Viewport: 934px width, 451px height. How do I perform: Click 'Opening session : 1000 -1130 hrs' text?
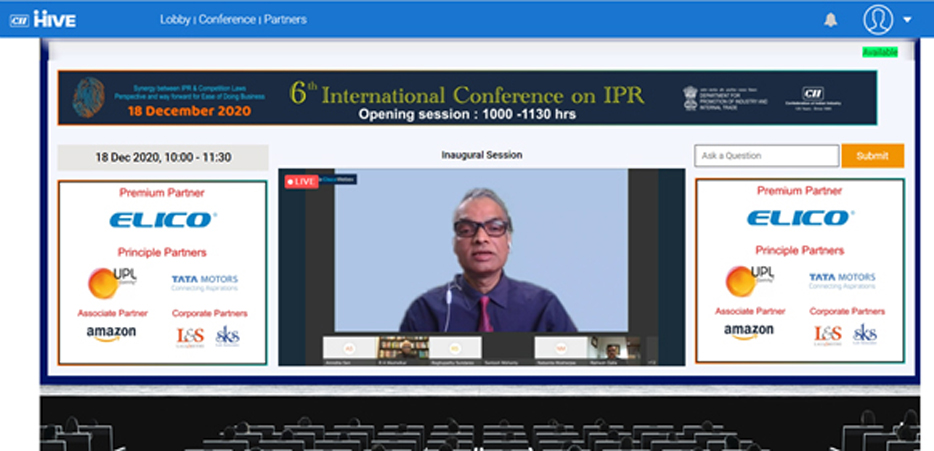point(467,114)
